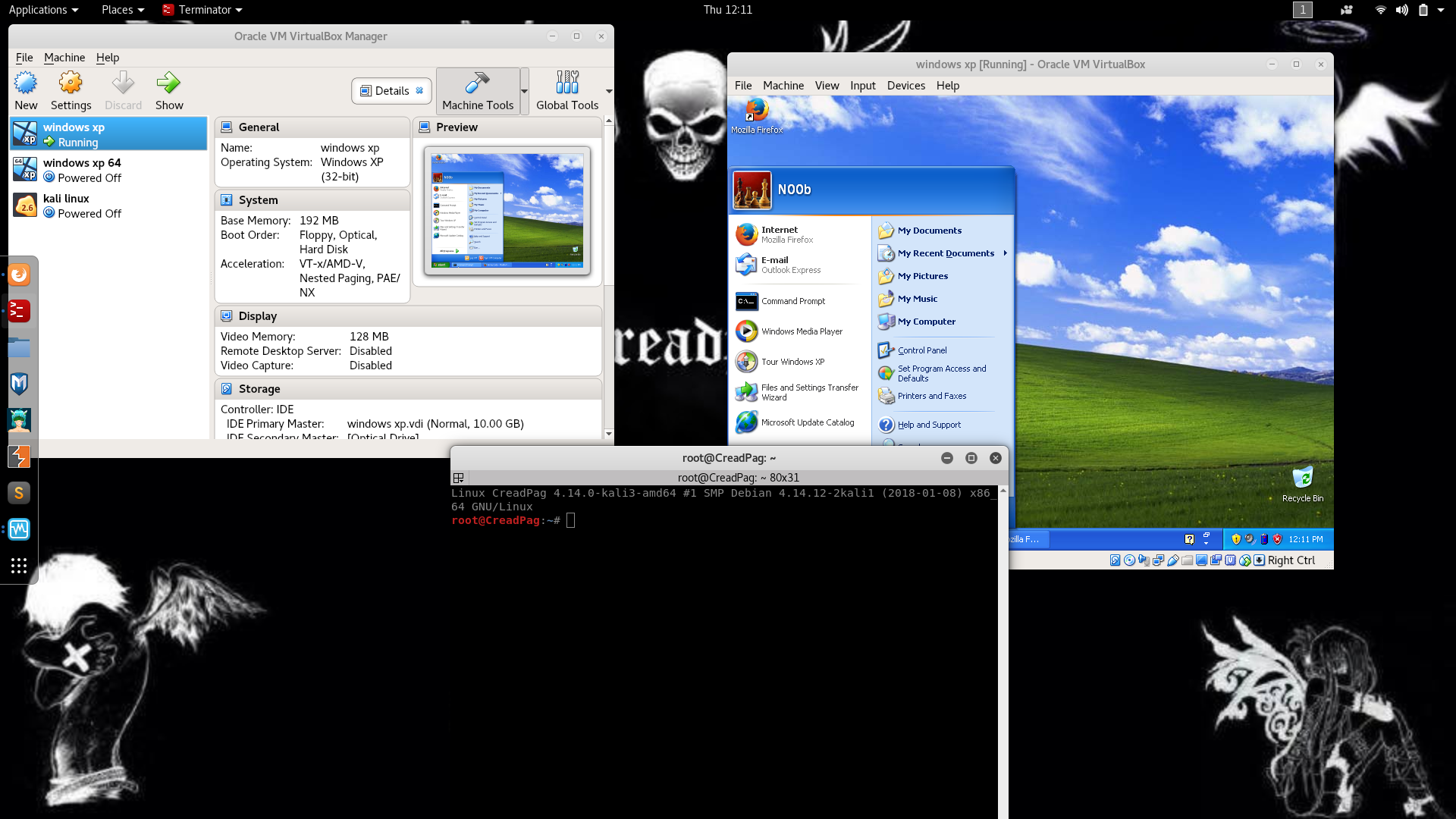Click the USB devices status icon
The width and height of the screenshot is (1456, 819).
pos(1173,560)
